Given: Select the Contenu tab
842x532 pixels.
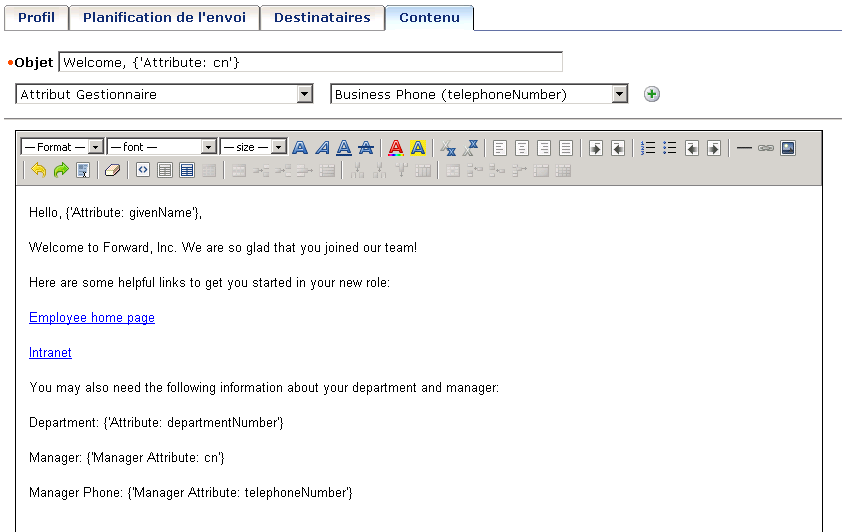Looking at the screenshot, I should pos(430,18).
